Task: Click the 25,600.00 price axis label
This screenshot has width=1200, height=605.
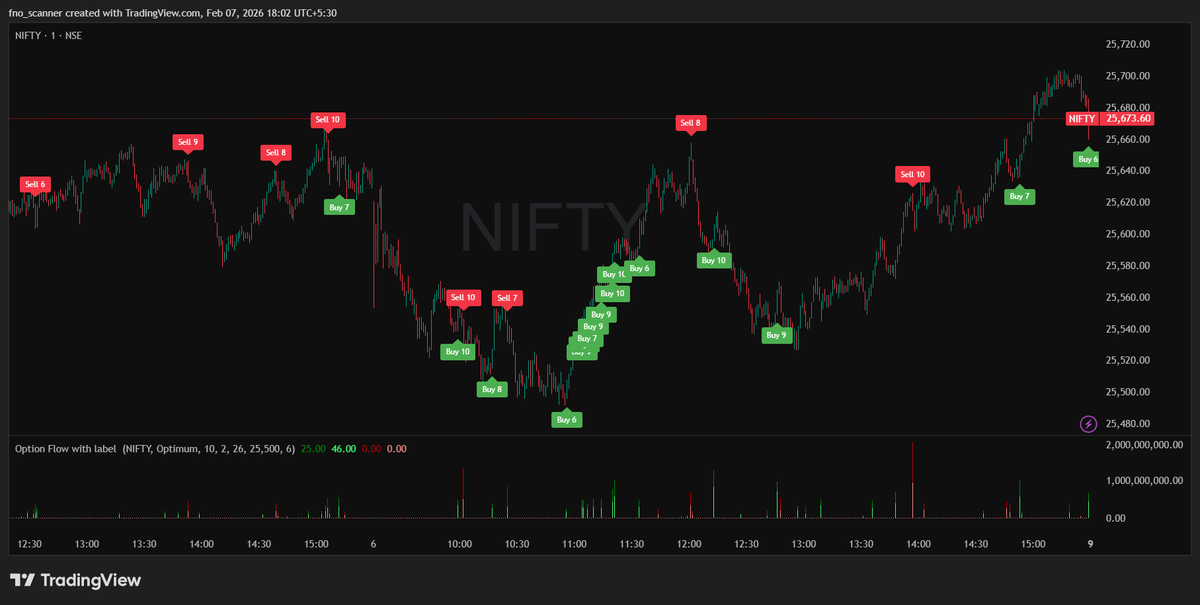Action: (1128, 234)
